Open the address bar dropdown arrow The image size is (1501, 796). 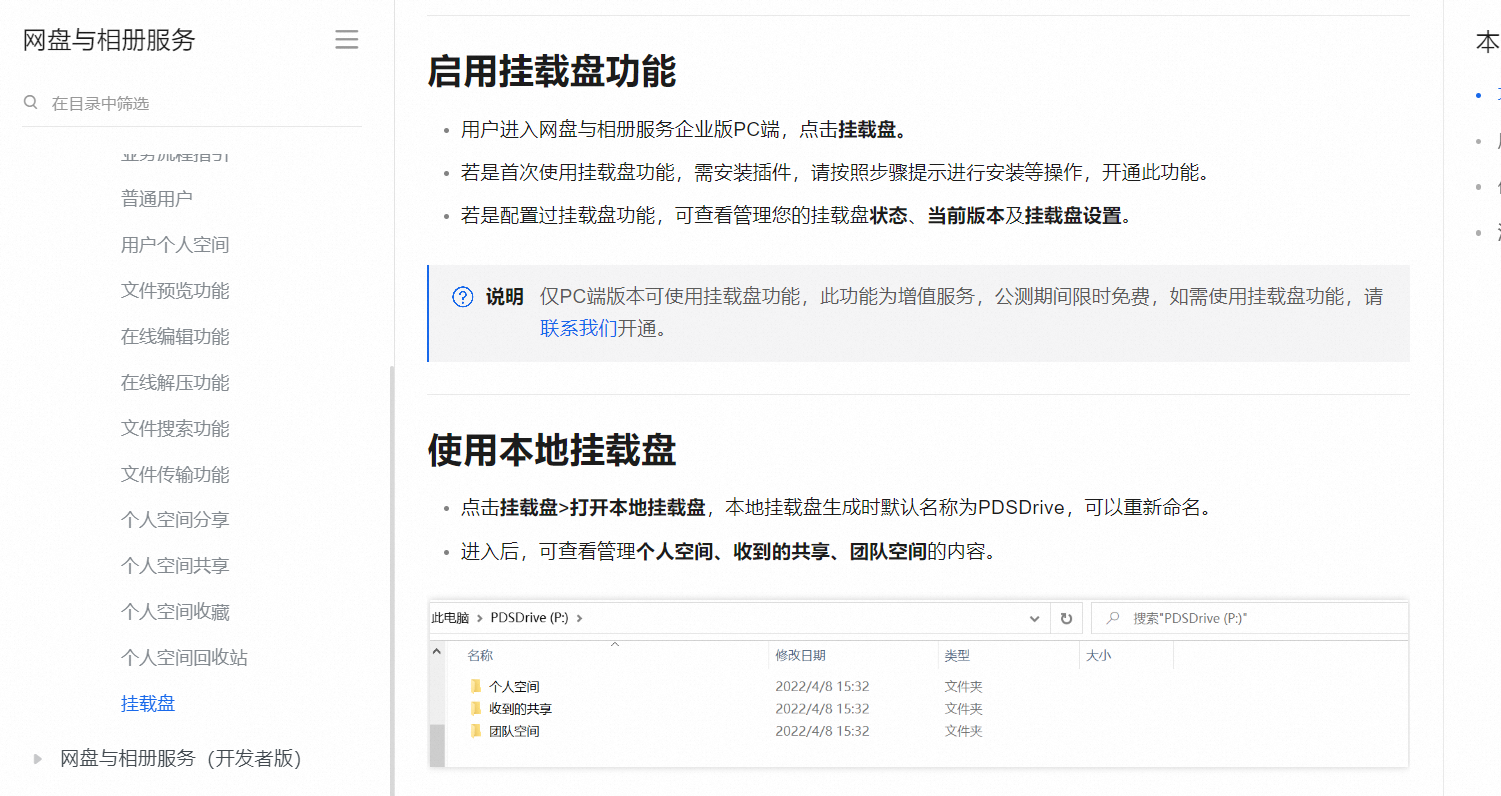pyautogui.click(x=1035, y=619)
